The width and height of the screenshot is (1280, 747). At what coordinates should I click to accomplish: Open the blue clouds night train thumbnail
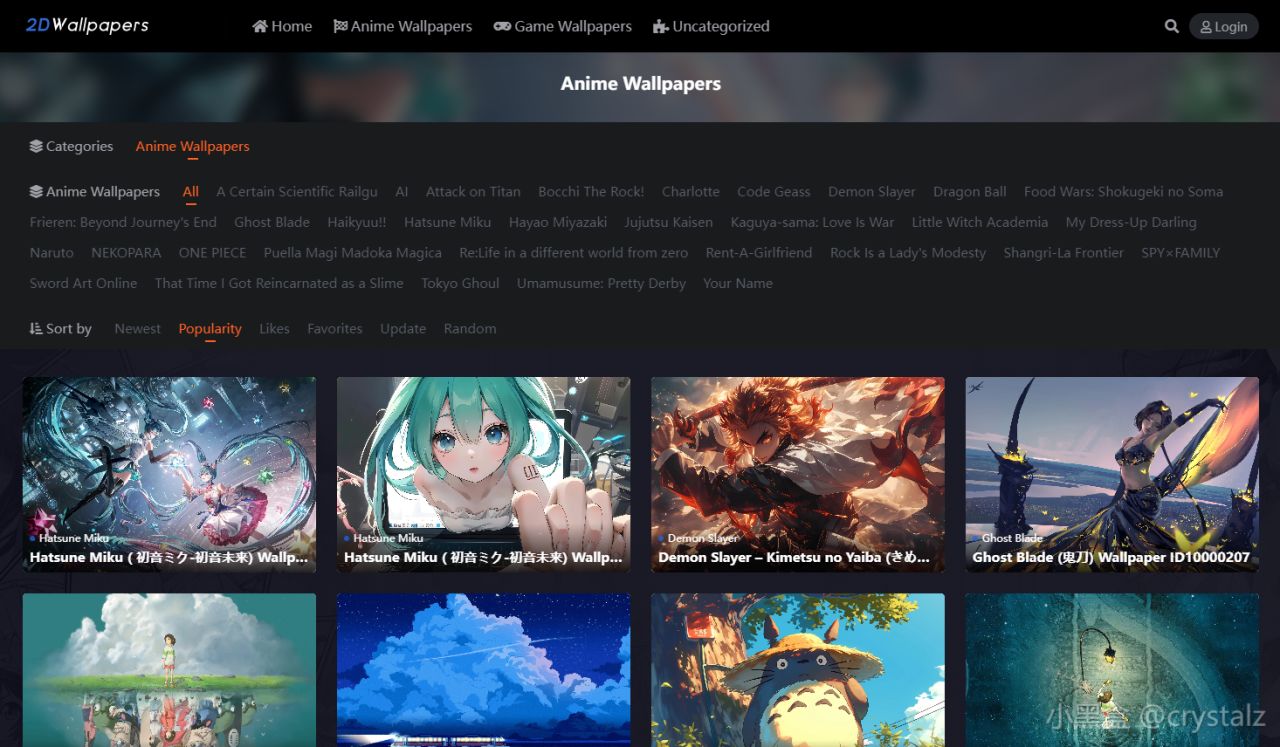point(483,670)
